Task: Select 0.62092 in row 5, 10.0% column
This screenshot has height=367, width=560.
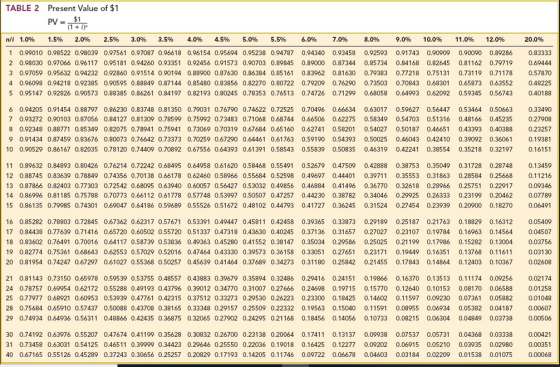Action: 438,93
